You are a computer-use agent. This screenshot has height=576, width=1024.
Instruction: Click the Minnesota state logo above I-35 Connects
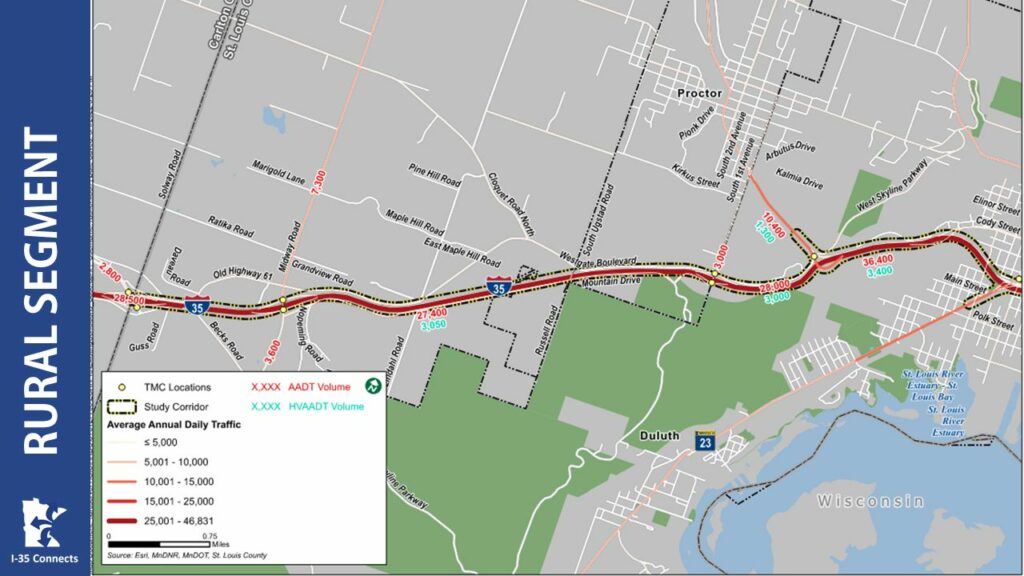click(43, 522)
